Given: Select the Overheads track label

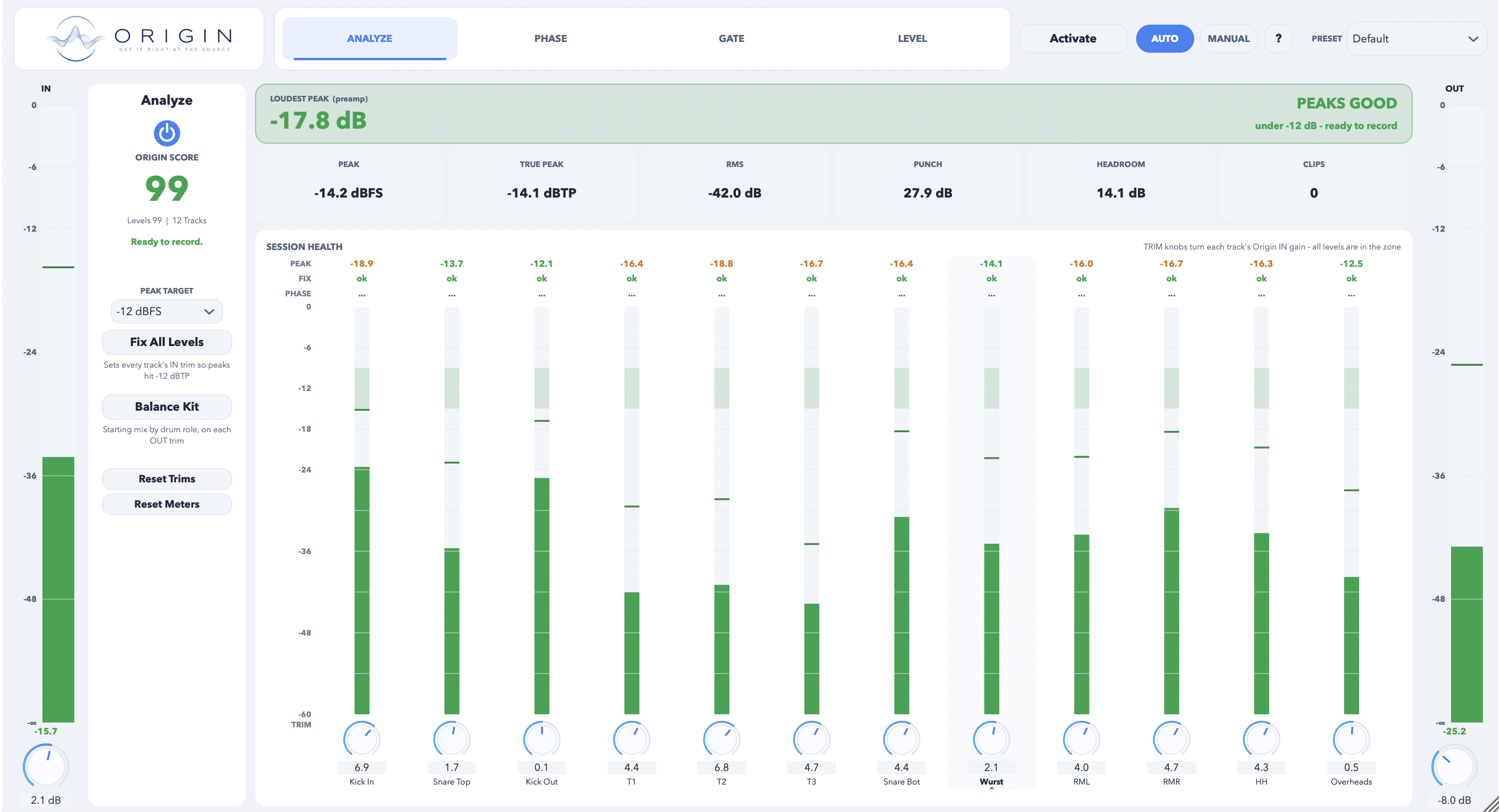Looking at the screenshot, I should (1352, 782).
